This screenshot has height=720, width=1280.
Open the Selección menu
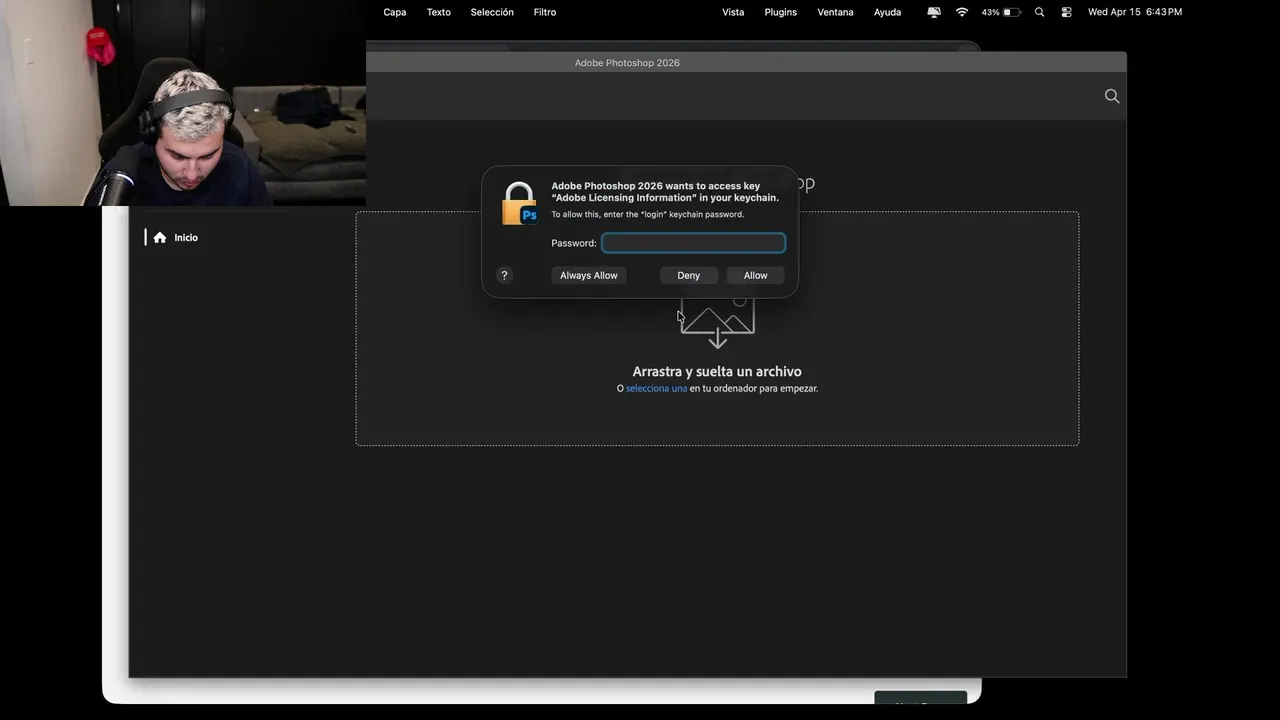click(492, 12)
